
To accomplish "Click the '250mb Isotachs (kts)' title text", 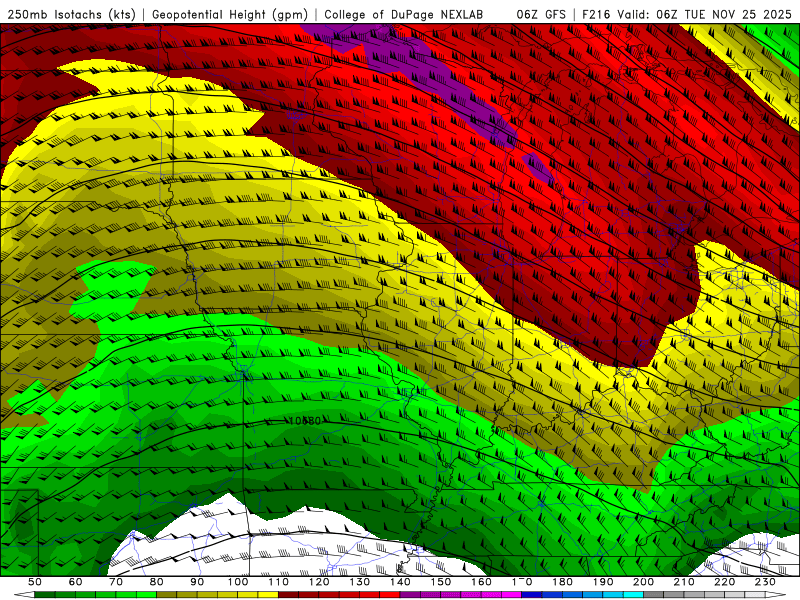I will 71,14.
